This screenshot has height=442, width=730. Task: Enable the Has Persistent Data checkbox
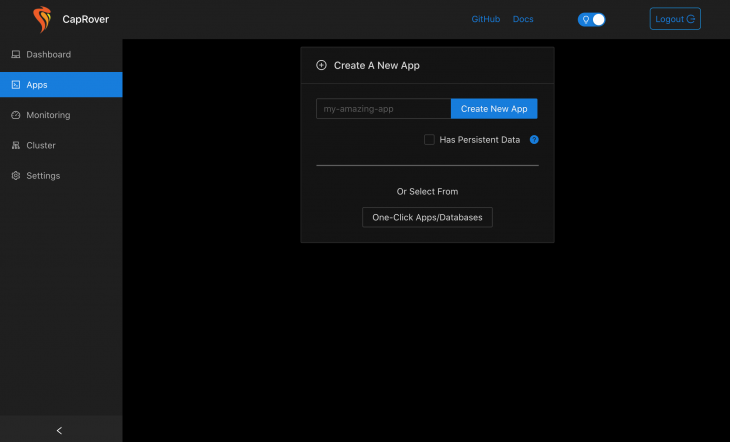[429, 140]
